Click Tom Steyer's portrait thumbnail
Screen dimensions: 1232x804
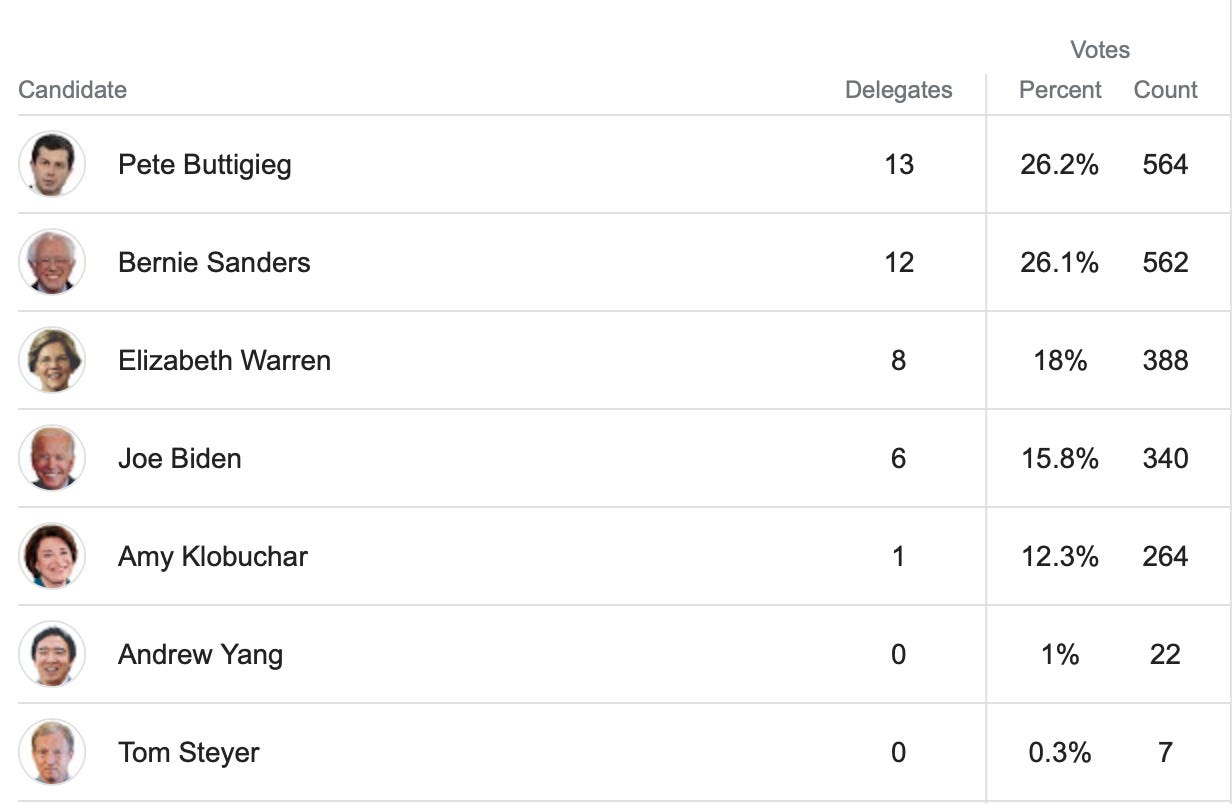tap(52, 752)
